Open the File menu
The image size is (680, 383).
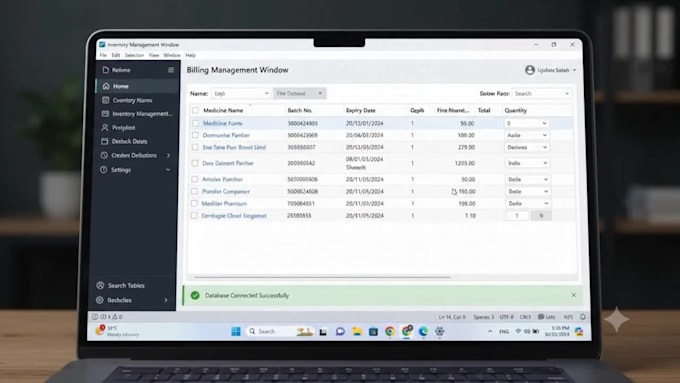click(x=103, y=55)
